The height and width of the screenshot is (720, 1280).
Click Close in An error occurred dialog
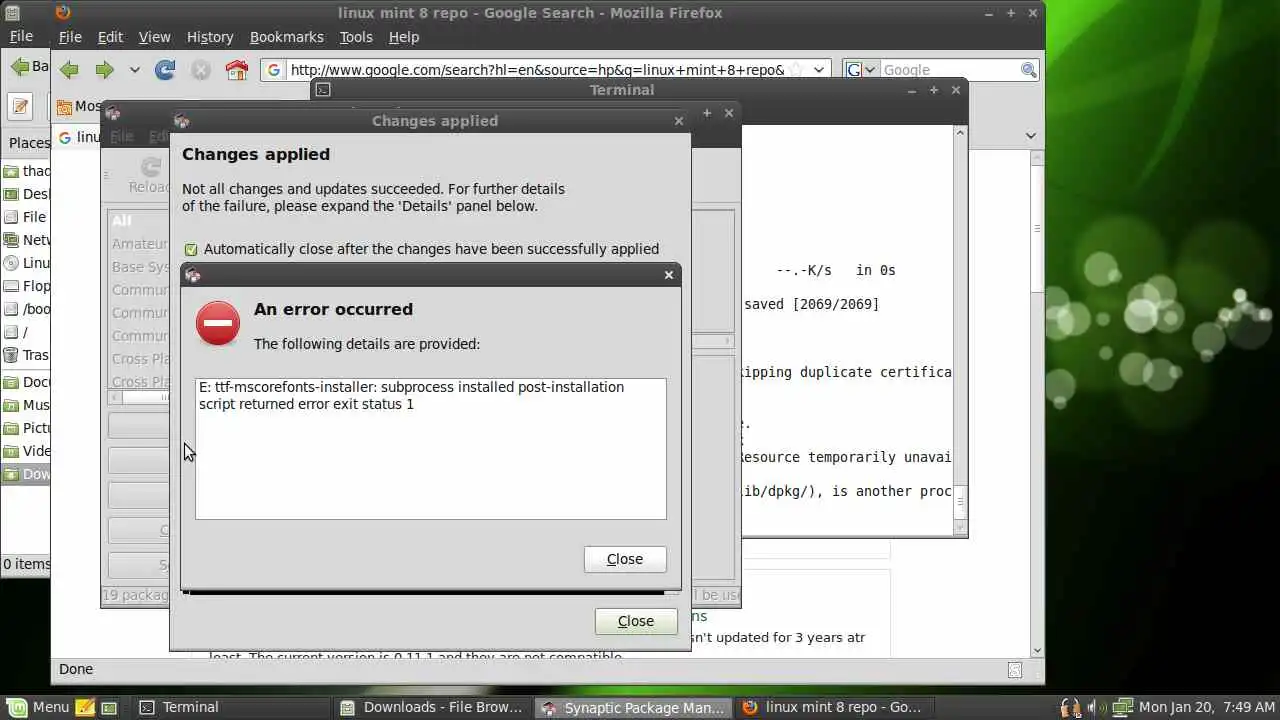point(625,559)
